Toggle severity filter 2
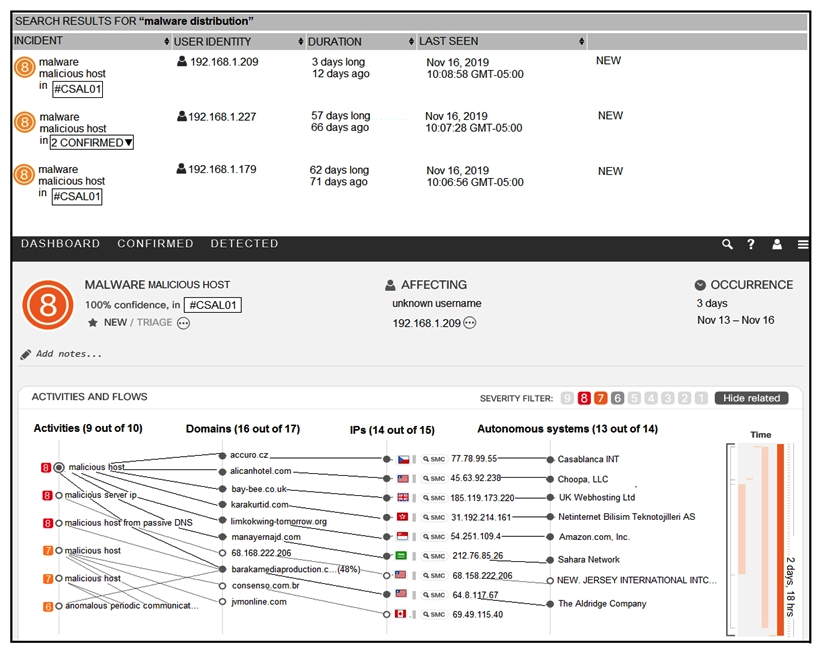 coord(684,399)
